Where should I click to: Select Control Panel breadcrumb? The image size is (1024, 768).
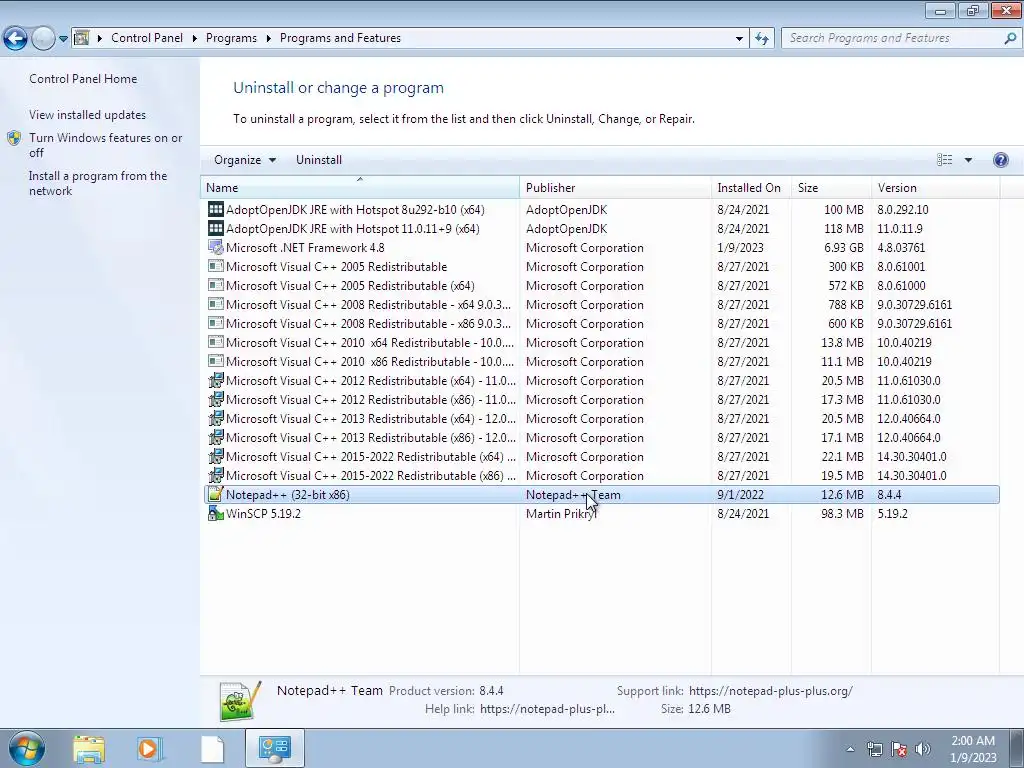147,38
